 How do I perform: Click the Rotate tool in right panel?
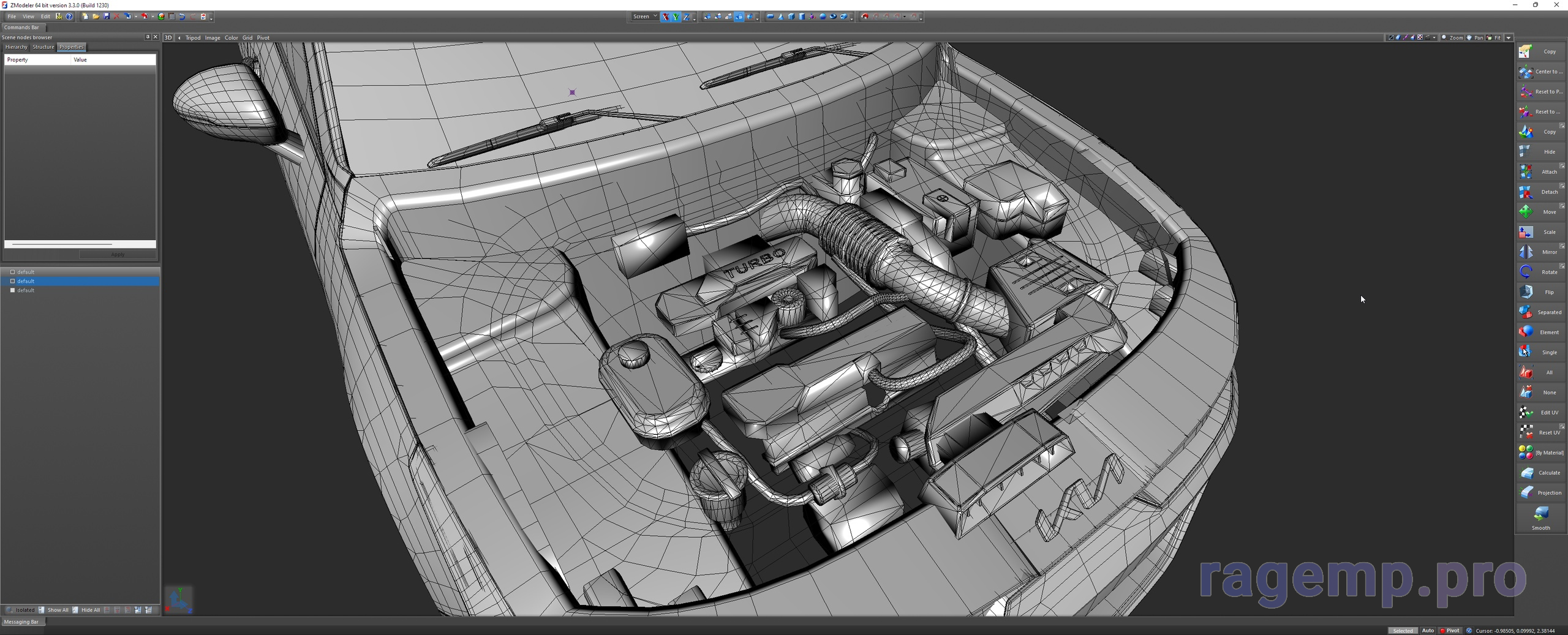(1540, 272)
